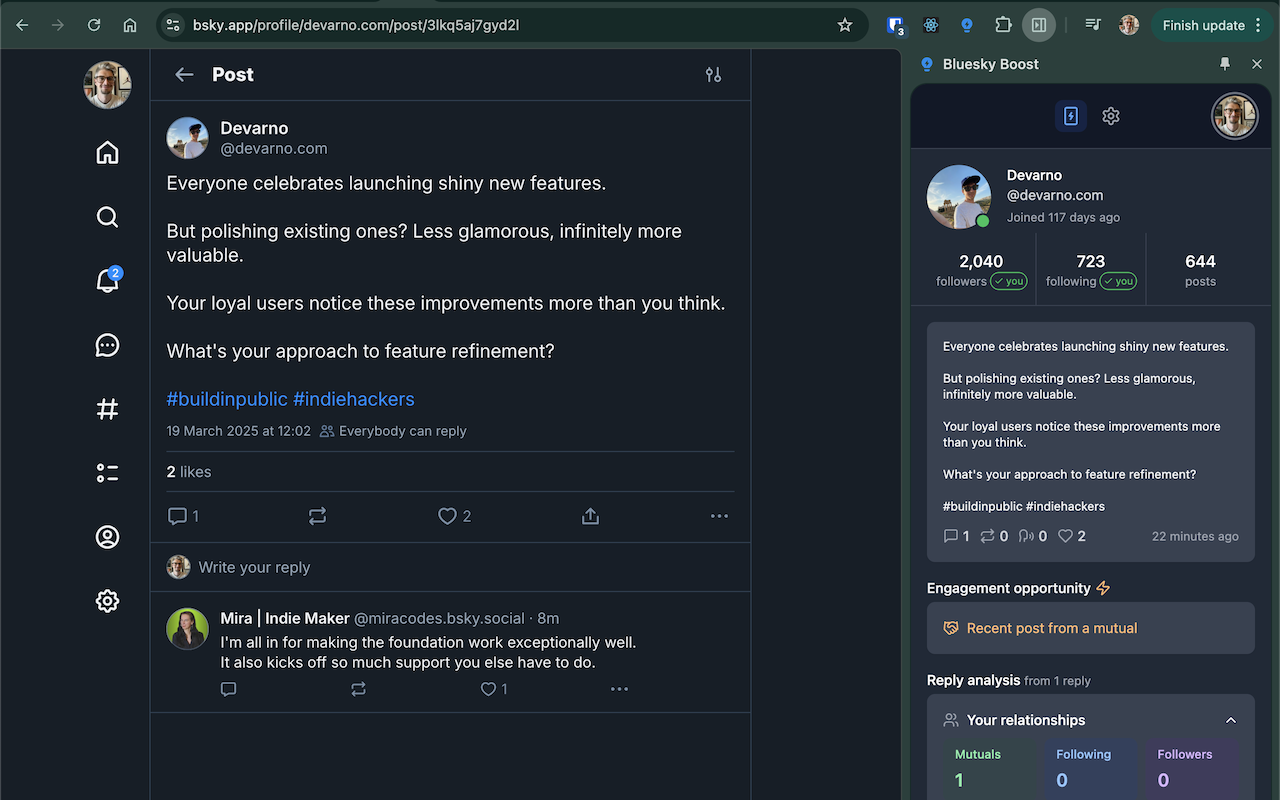View the 2 likes list
The height and width of the screenshot is (800, 1280).
189,472
